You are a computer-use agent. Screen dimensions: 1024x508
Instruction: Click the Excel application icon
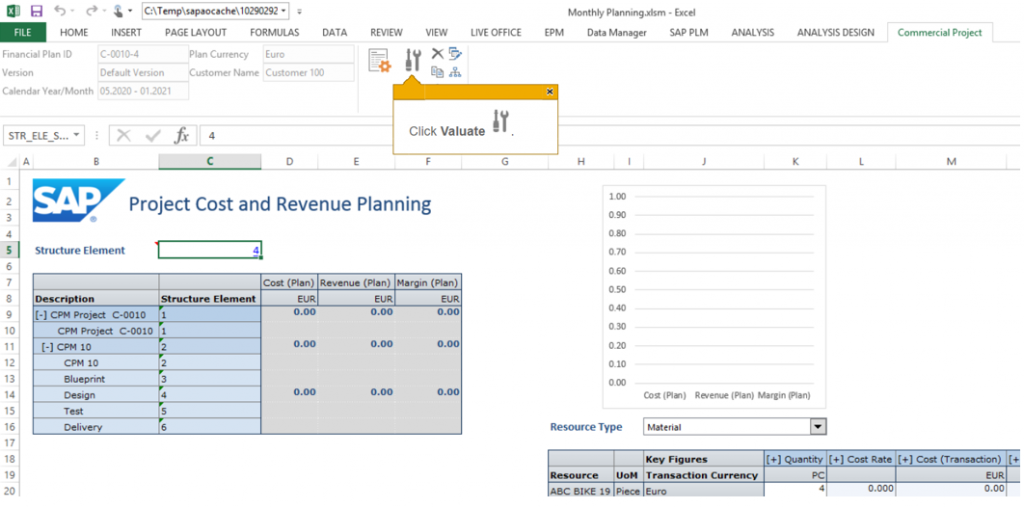[x=13, y=11]
